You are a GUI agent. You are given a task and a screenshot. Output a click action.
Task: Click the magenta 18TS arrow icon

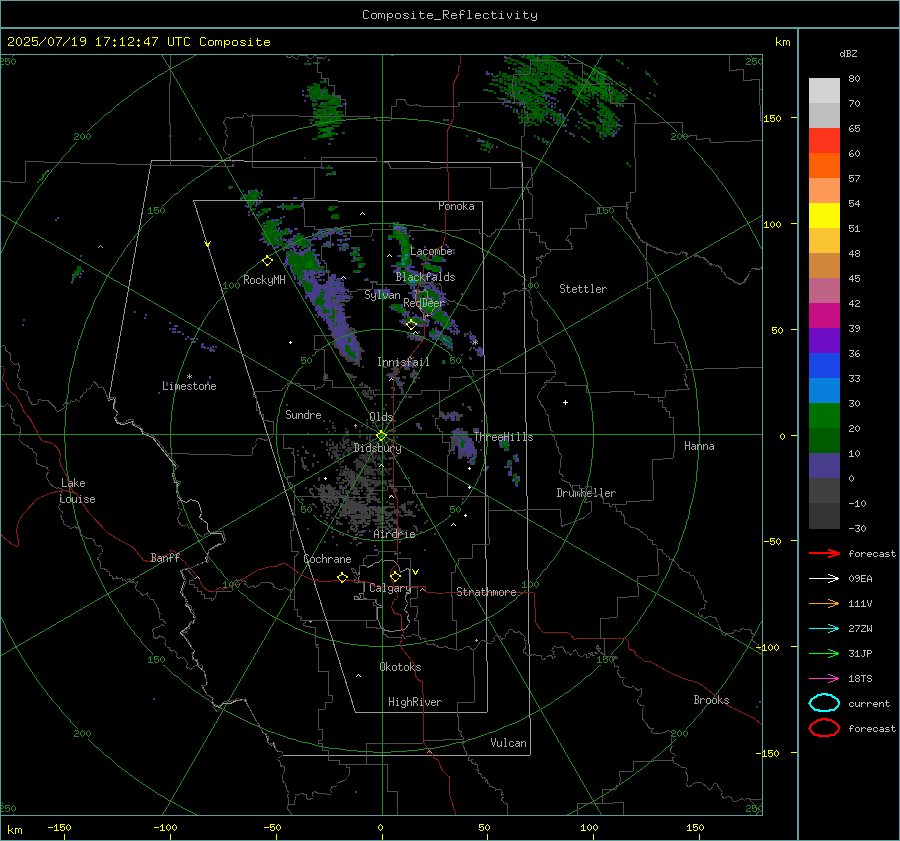[x=824, y=679]
